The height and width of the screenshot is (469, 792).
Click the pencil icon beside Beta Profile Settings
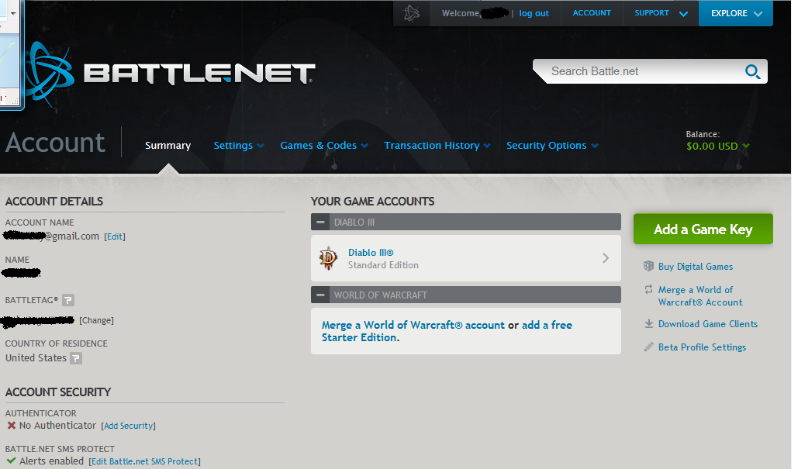point(649,347)
